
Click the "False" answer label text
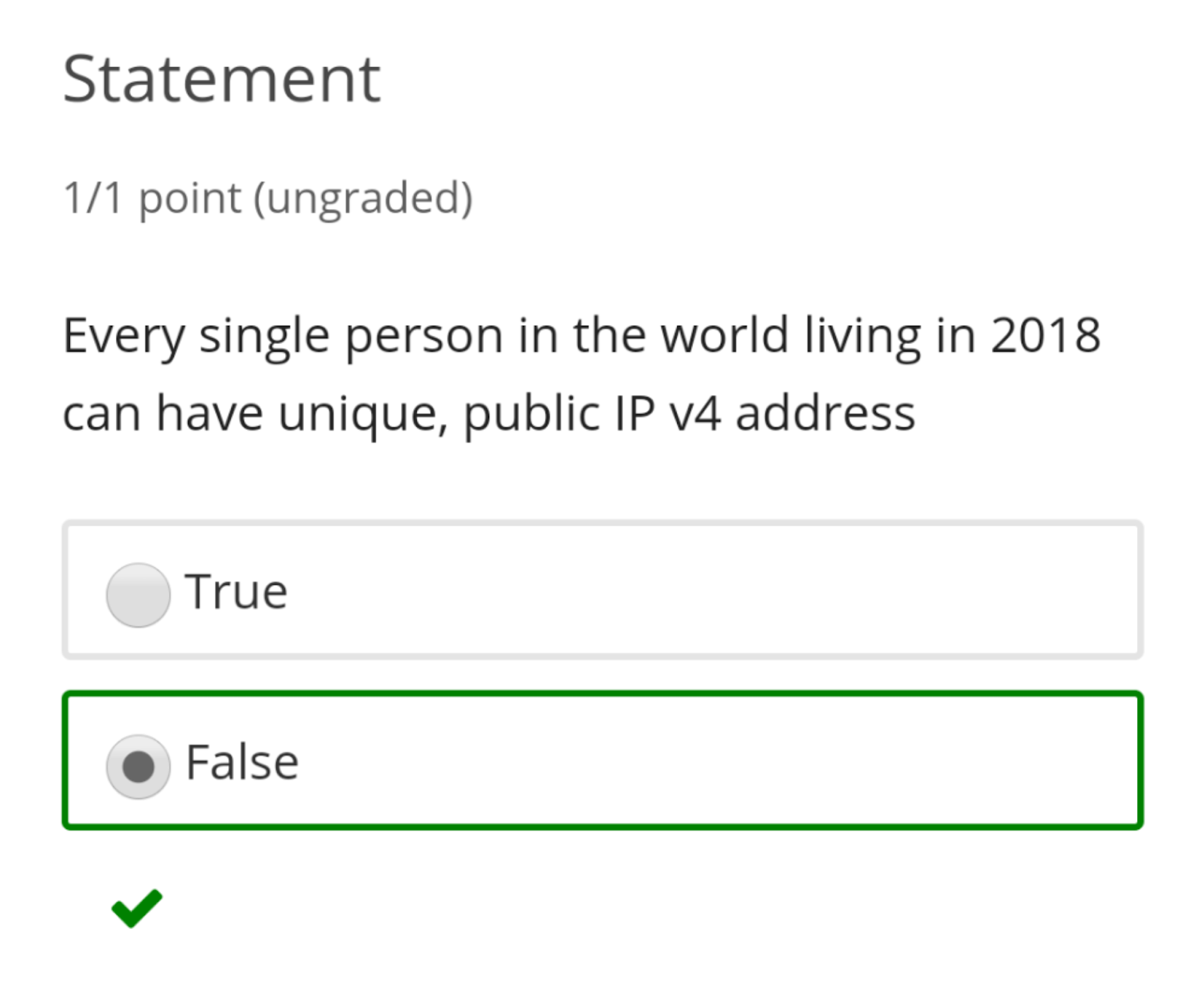242,763
